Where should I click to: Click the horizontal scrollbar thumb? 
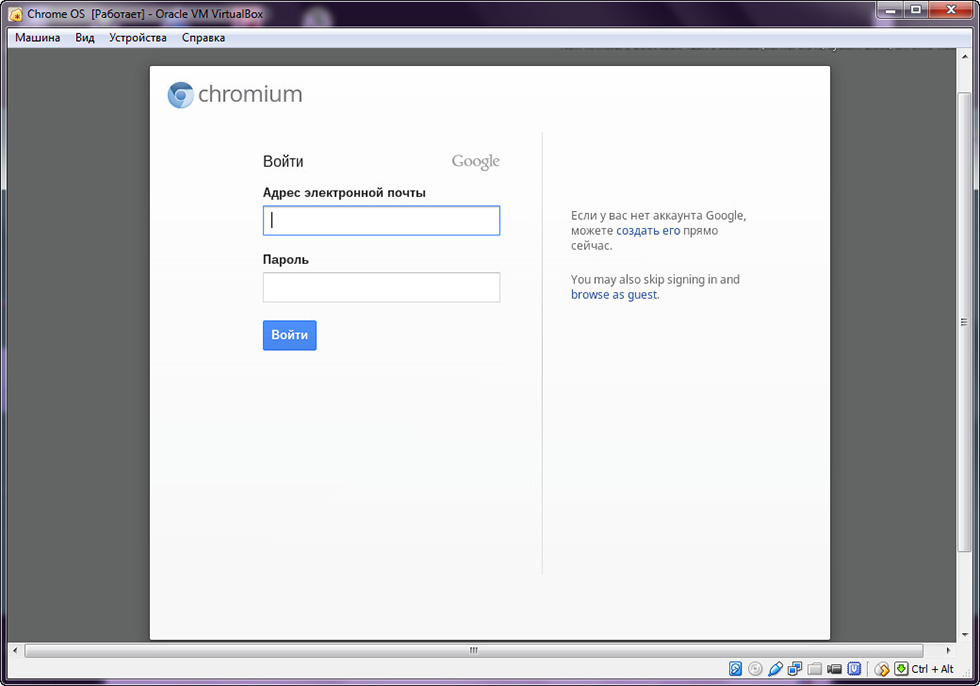[x=474, y=650]
